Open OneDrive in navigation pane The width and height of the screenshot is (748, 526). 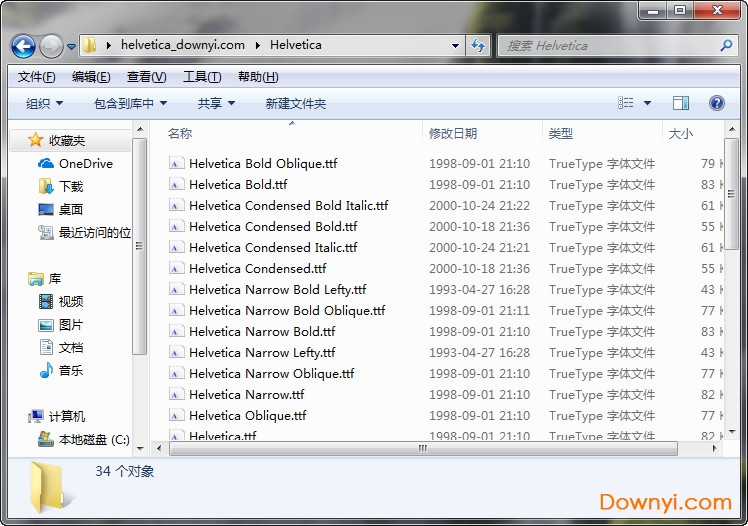85,164
